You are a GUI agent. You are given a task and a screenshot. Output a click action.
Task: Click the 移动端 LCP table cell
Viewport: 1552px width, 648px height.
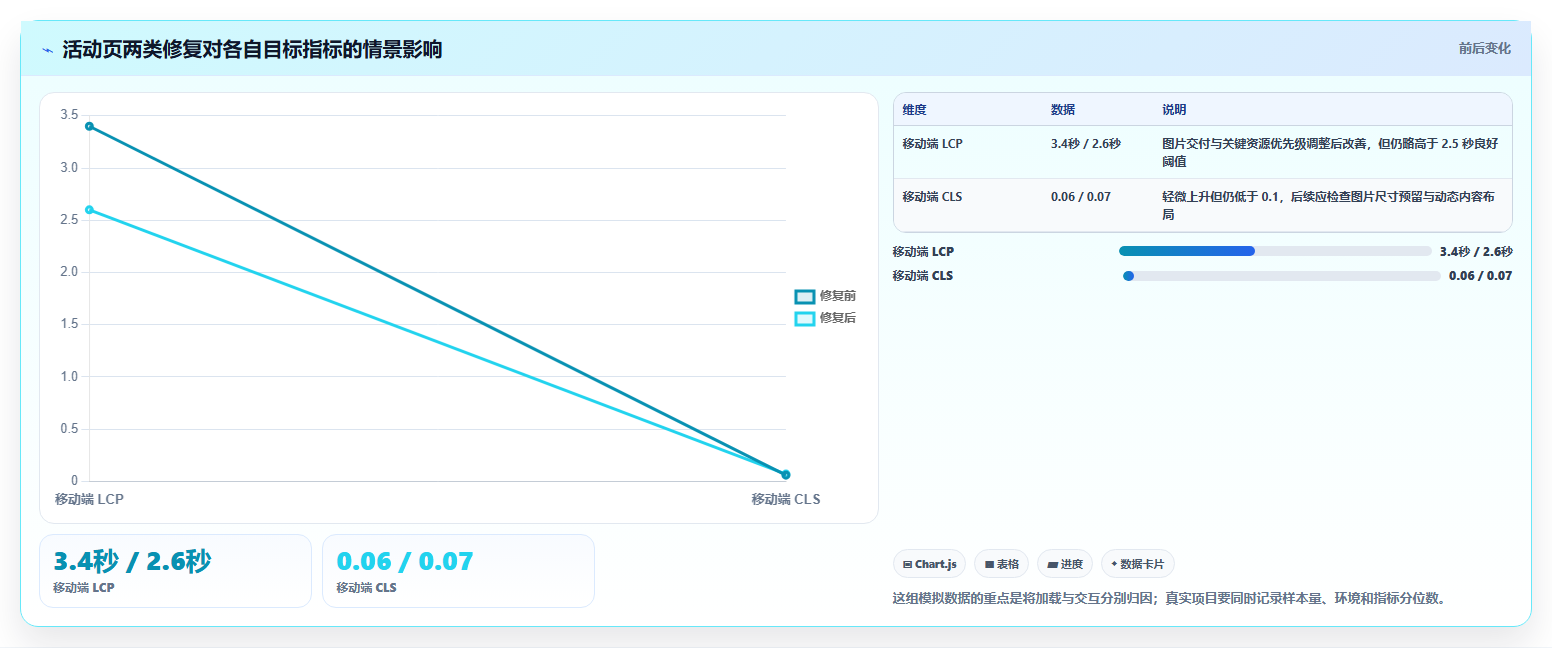(x=932, y=144)
